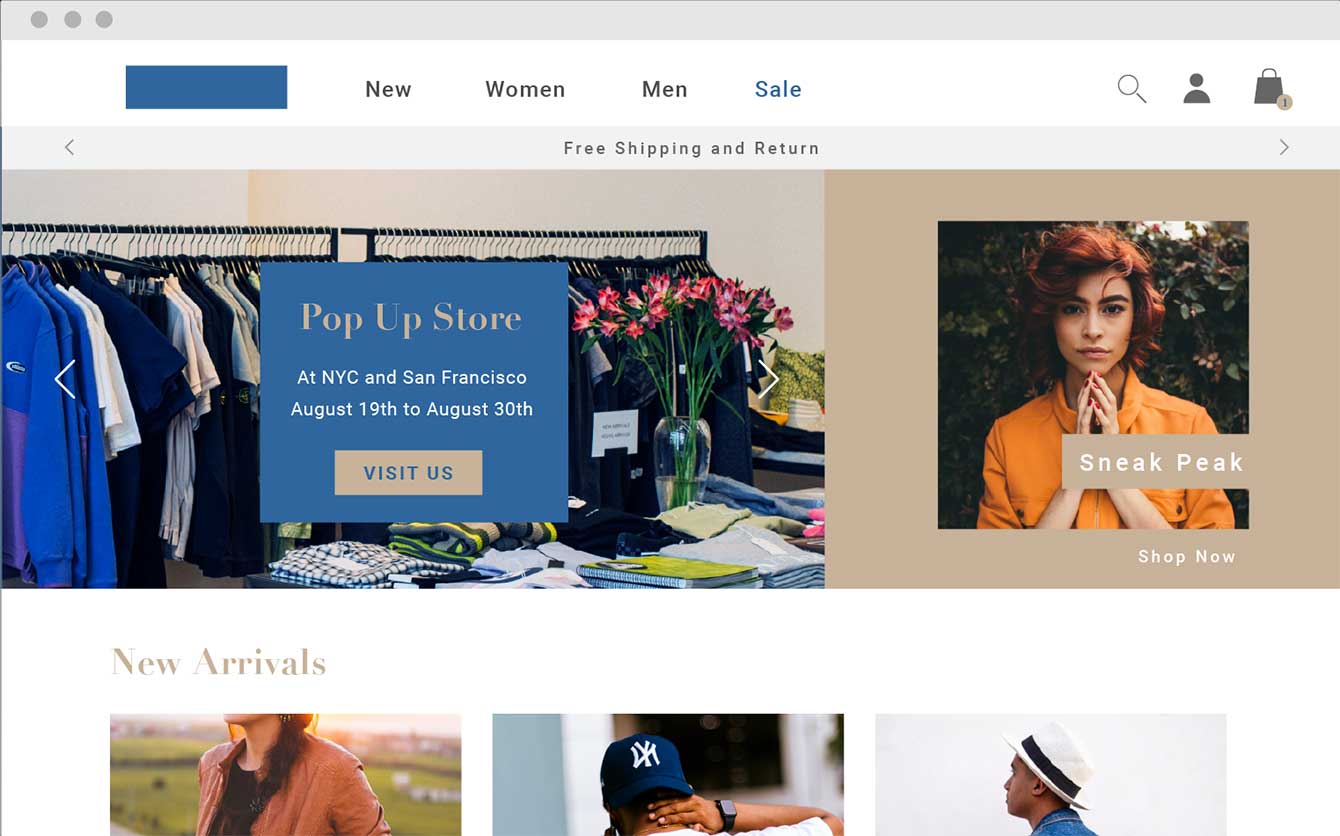Open the New menu item
The width and height of the screenshot is (1340, 836).
(x=388, y=90)
